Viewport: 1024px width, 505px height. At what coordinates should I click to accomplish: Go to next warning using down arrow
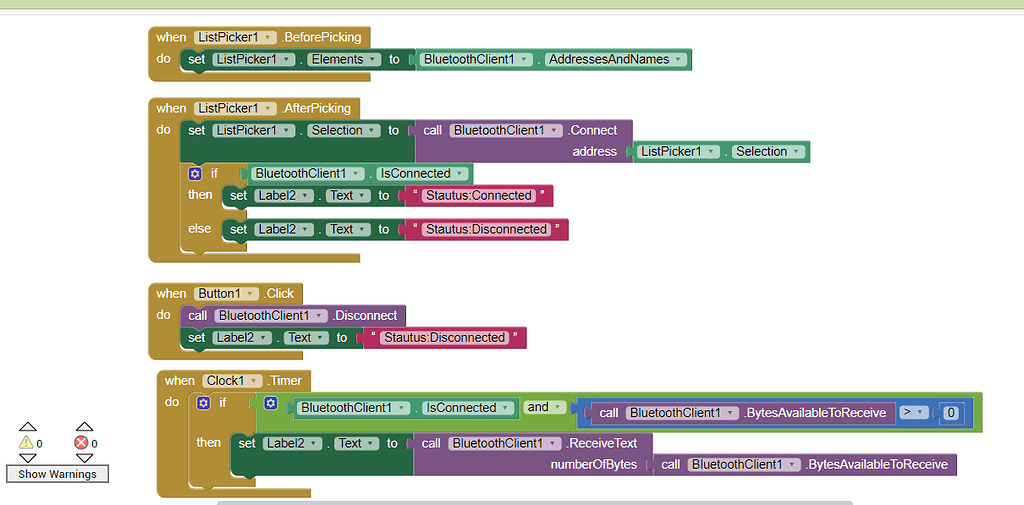click(27, 457)
